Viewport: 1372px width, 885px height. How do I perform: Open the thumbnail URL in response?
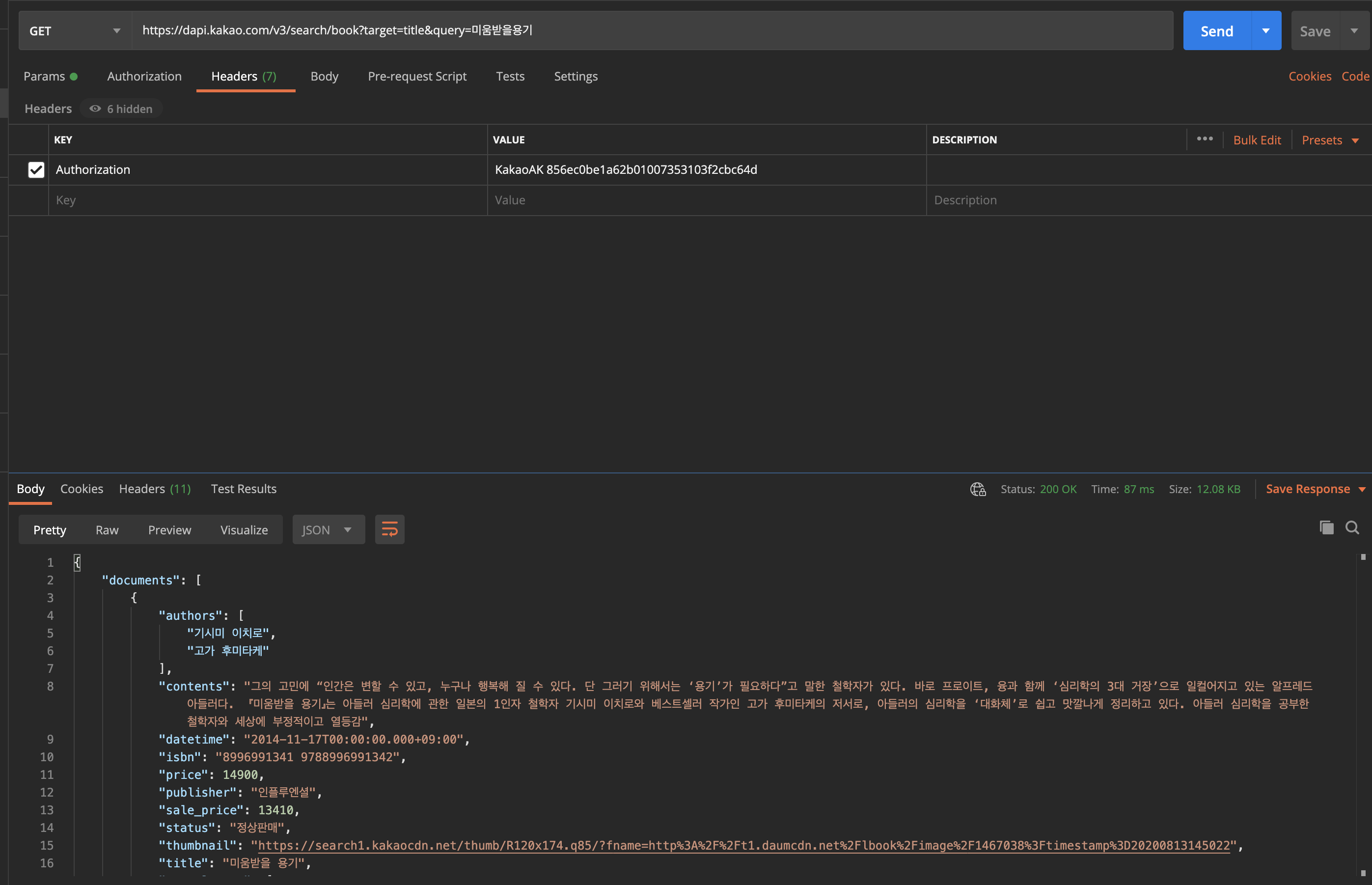[743, 845]
